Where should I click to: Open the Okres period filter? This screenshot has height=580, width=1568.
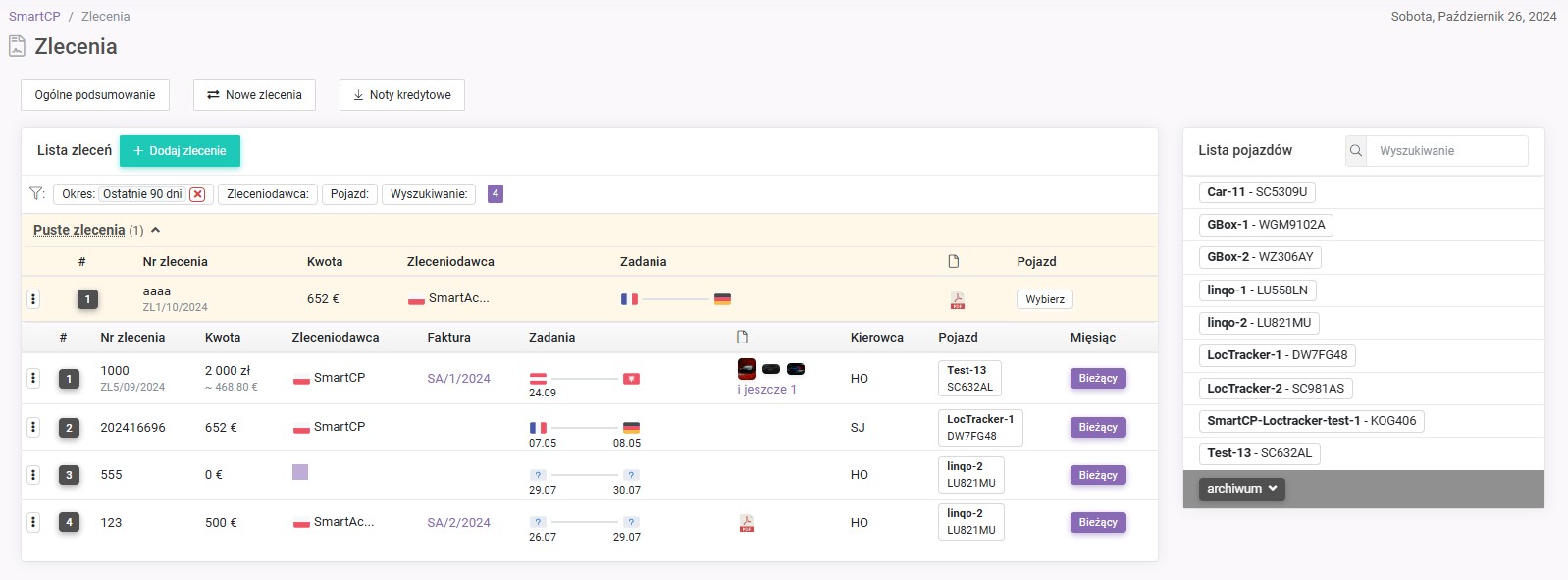point(131,194)
